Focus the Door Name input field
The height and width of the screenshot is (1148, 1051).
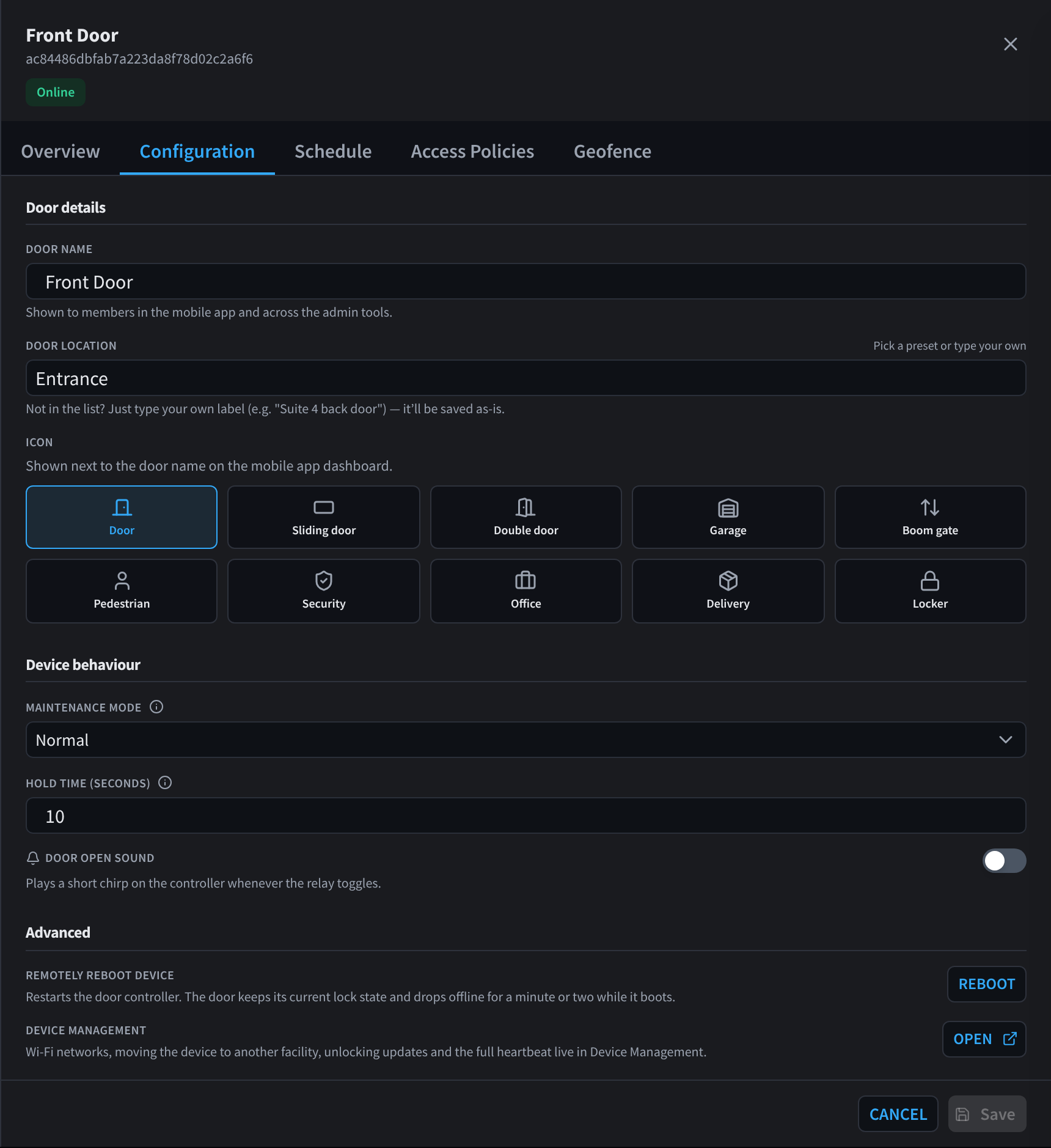[525, 281]
